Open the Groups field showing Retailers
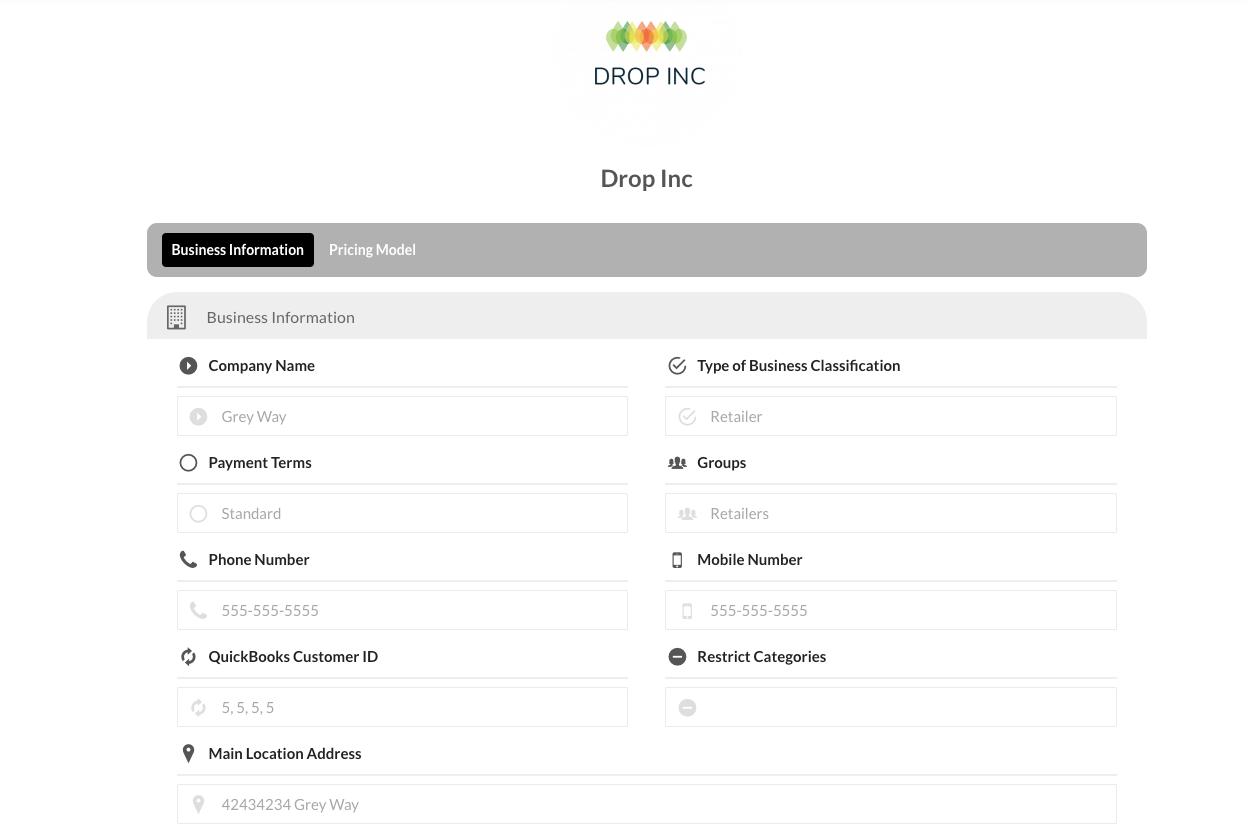 coord(891,513)
